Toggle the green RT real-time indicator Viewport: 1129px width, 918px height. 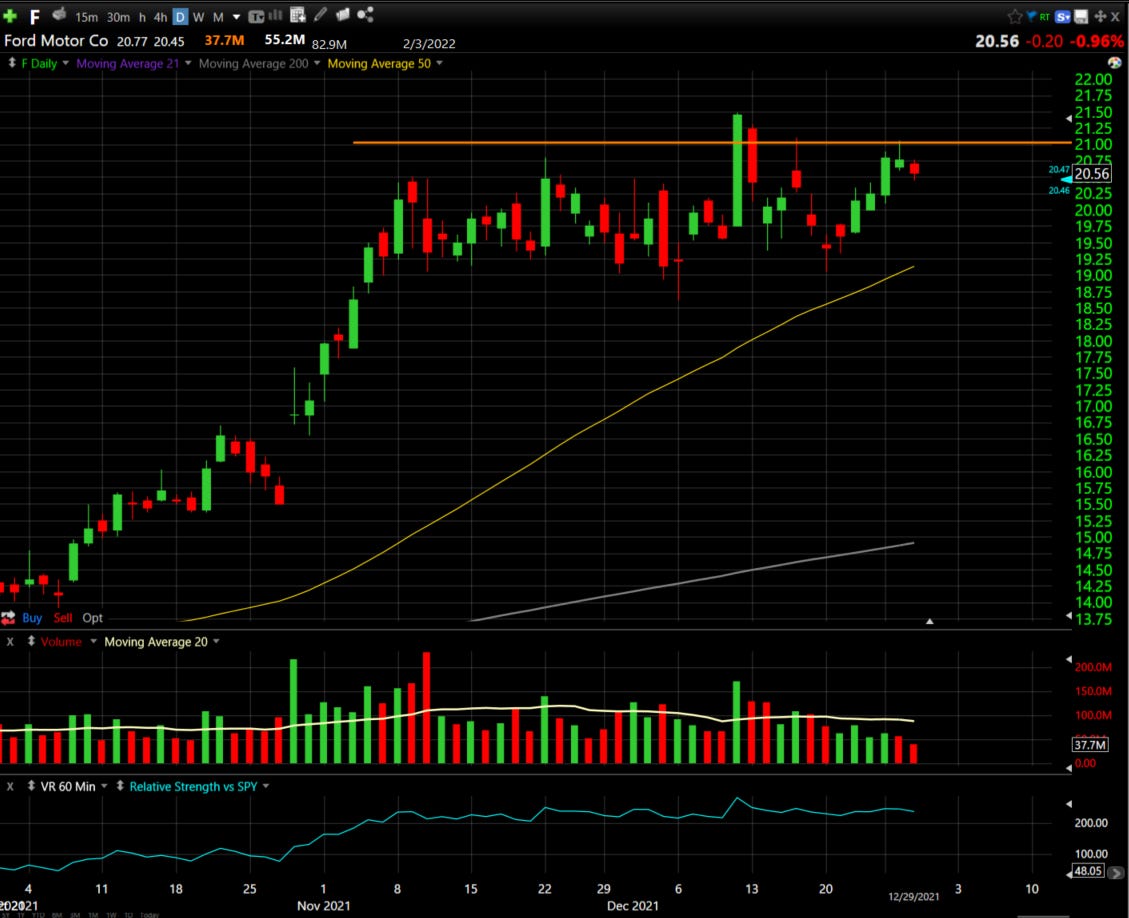(1044, 17)
